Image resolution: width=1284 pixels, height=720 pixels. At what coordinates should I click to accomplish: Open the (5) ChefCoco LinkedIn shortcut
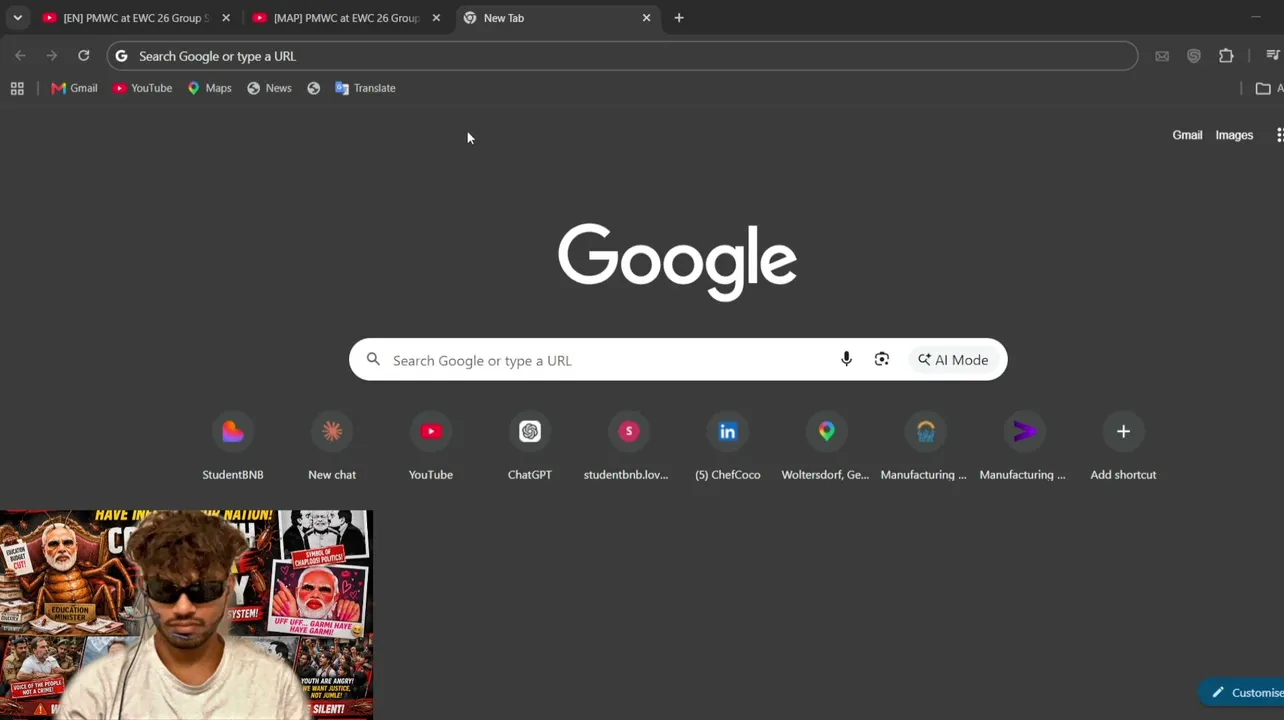[728, 446]
